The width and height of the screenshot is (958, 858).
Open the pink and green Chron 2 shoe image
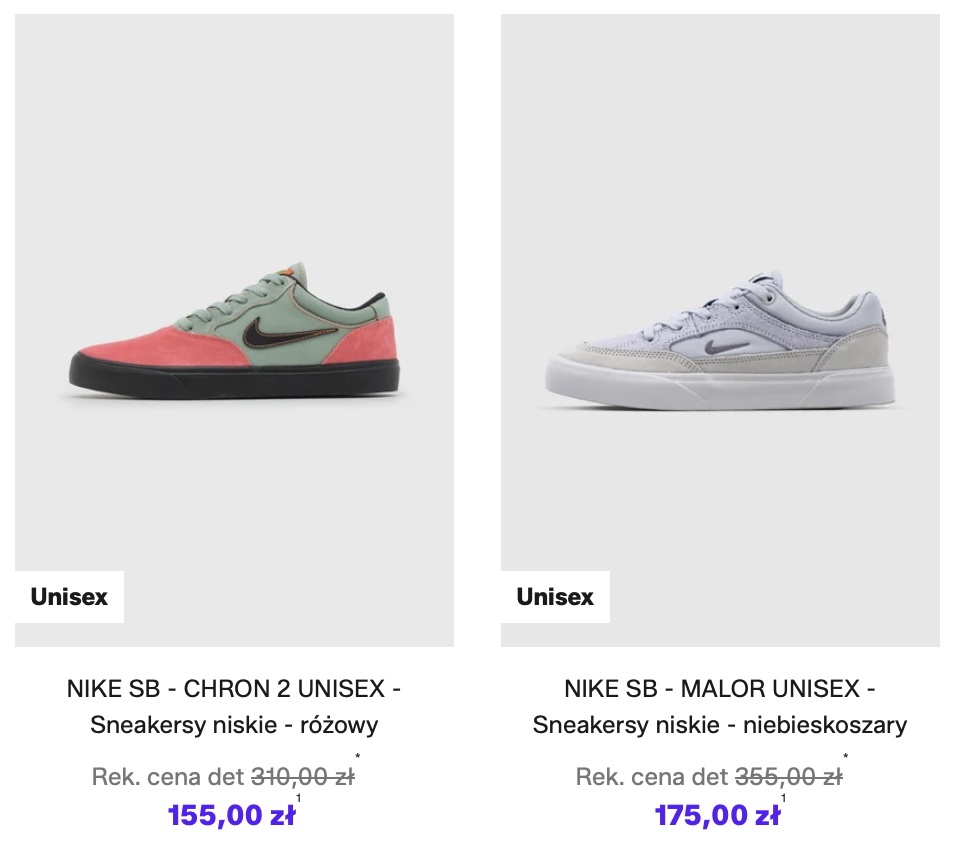click(x=234, y=331)
